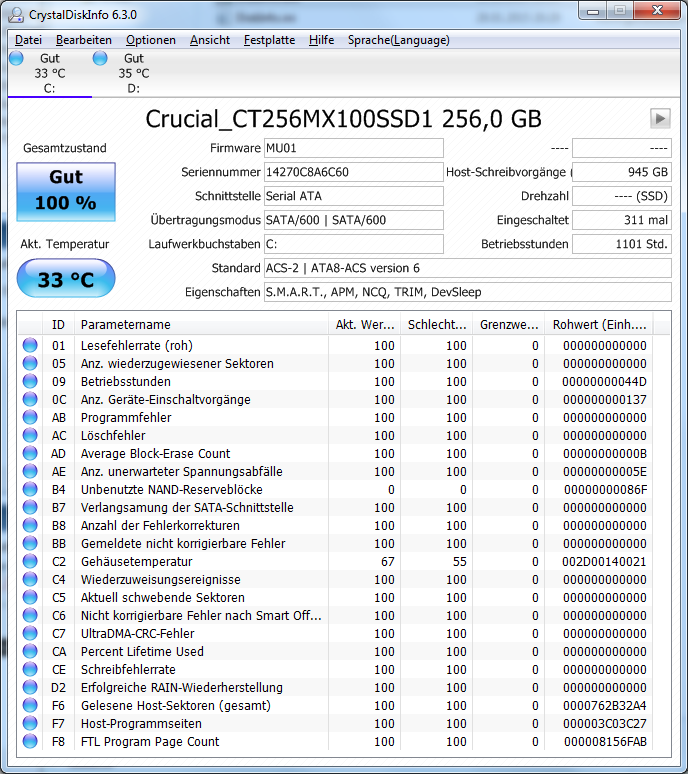Click status icon for Gemeldete nicht korrigierbare Fehler
The image size is (688, 774).
30,543
